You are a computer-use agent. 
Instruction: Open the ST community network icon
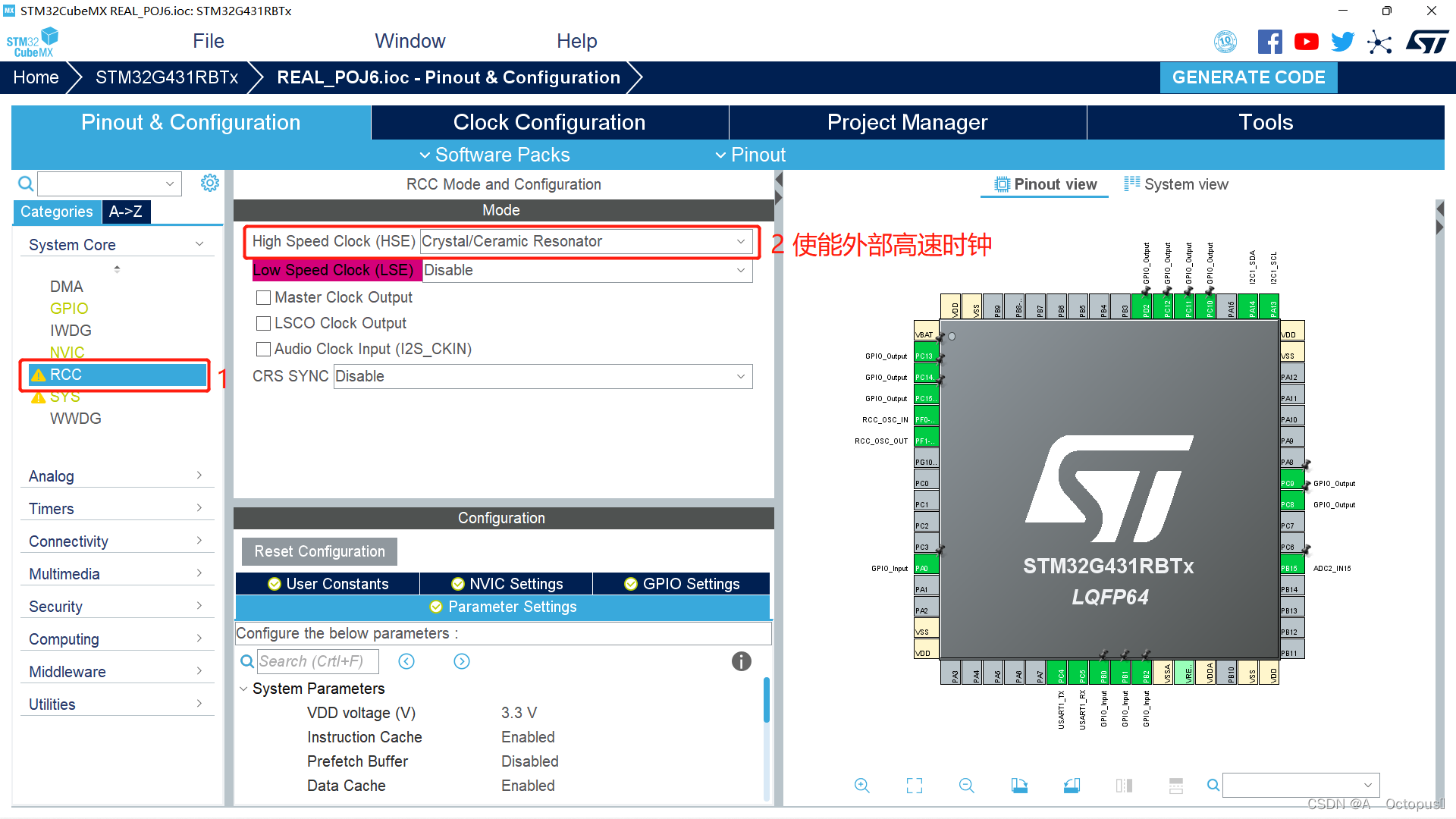coord(1379,42)
